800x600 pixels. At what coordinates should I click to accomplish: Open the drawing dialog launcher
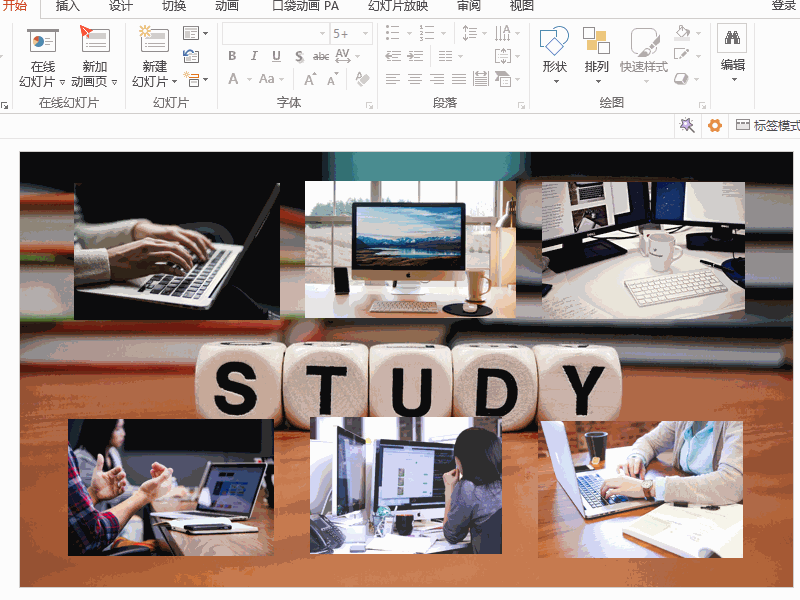point(703,106)
